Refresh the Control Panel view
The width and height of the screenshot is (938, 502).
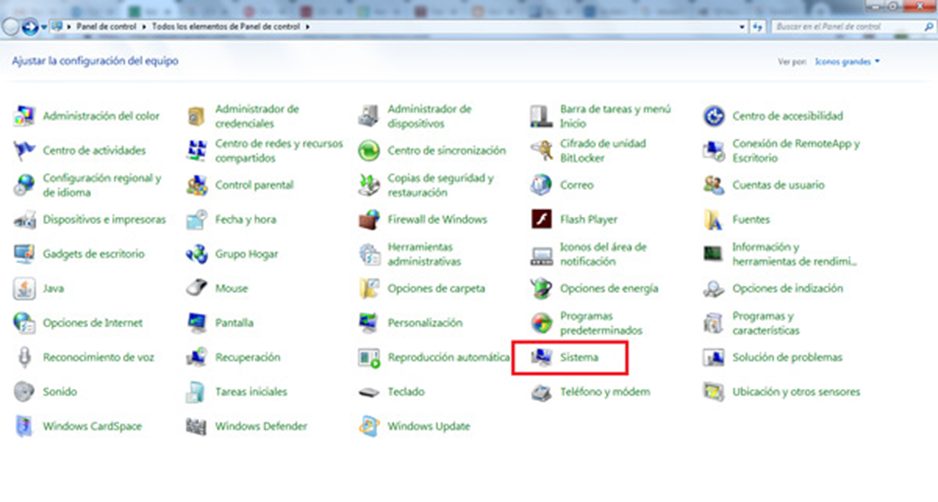pos(758,27)
